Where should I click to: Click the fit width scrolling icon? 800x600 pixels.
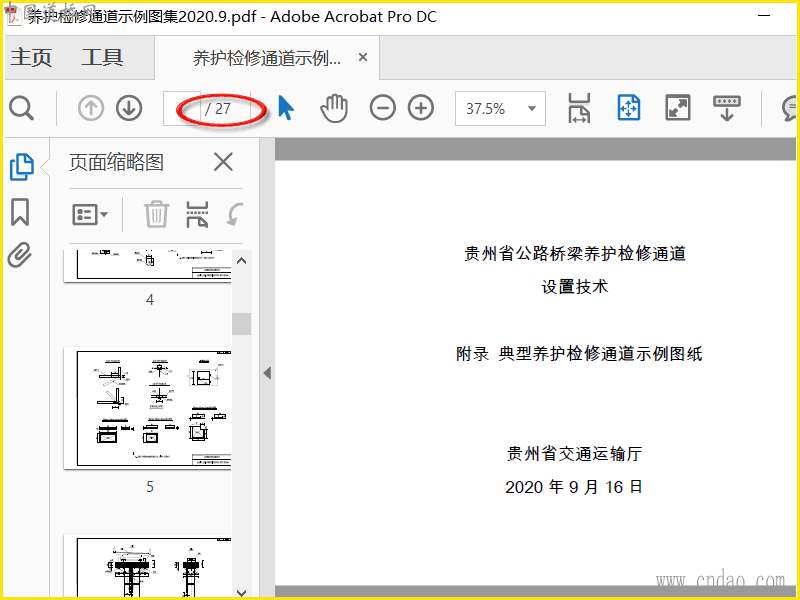coord(579,108)
